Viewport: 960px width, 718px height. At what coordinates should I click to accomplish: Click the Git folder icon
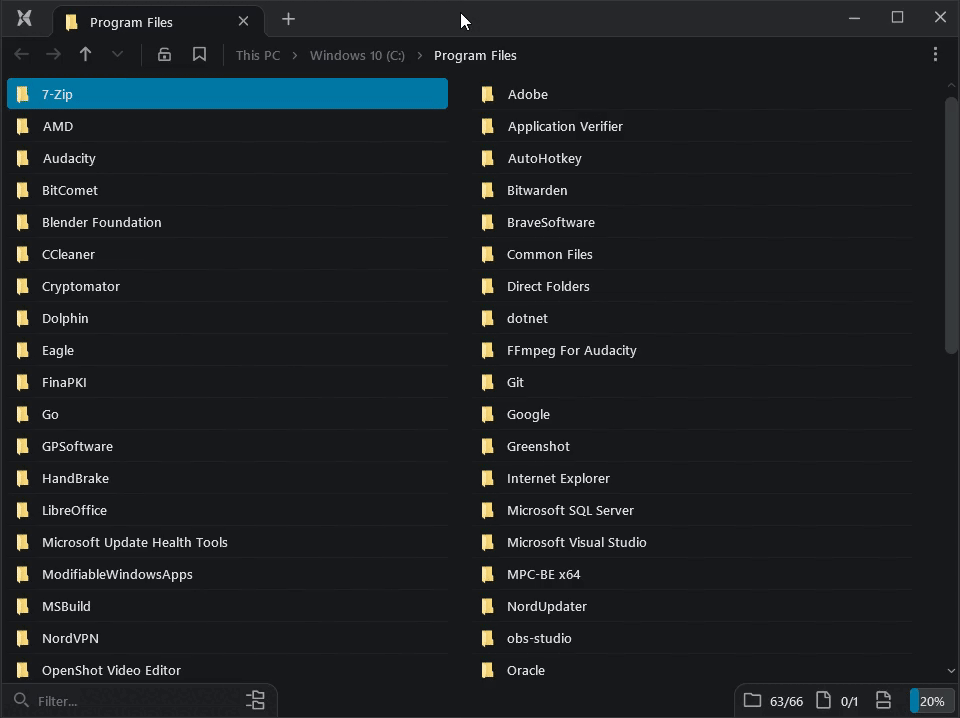click(x=488, y=382)
